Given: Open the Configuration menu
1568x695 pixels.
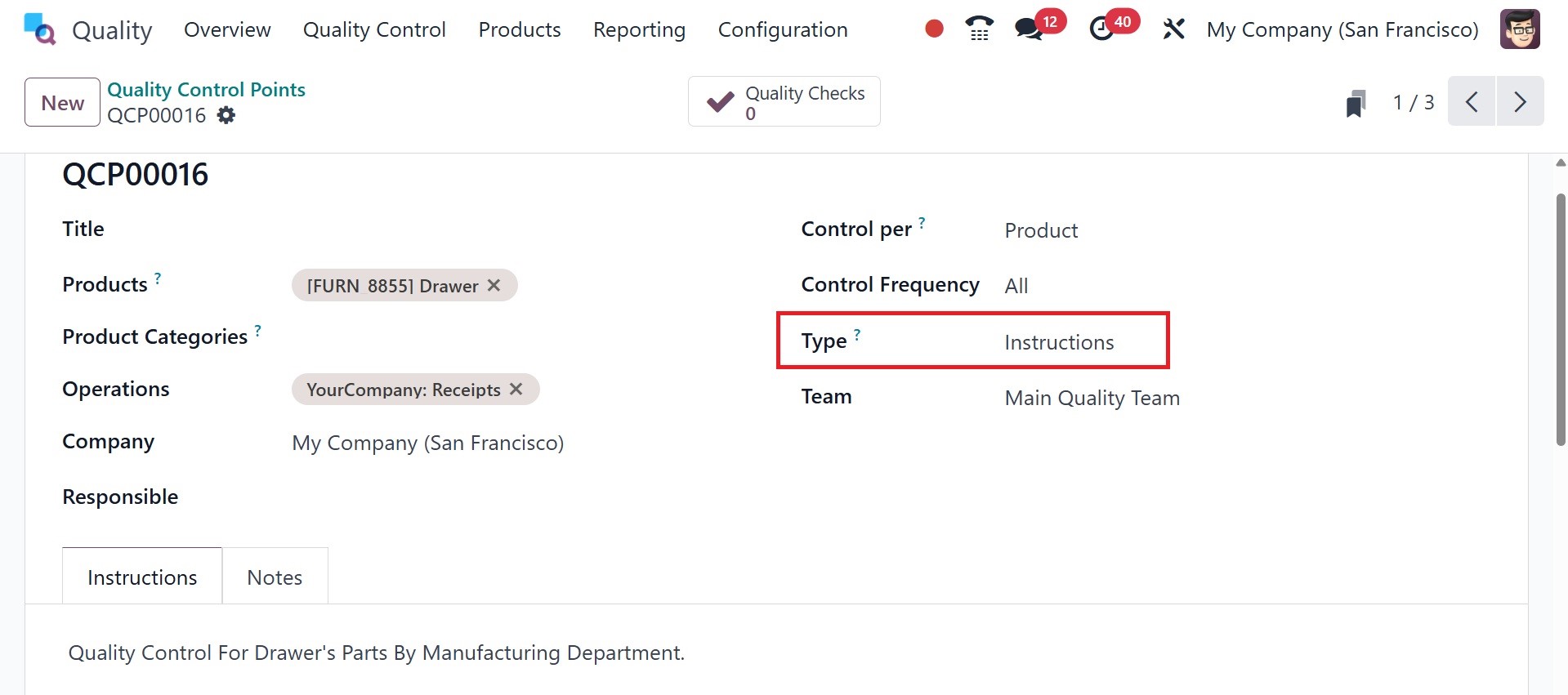Looking at the screenshot, I should (x=782, y=29).
